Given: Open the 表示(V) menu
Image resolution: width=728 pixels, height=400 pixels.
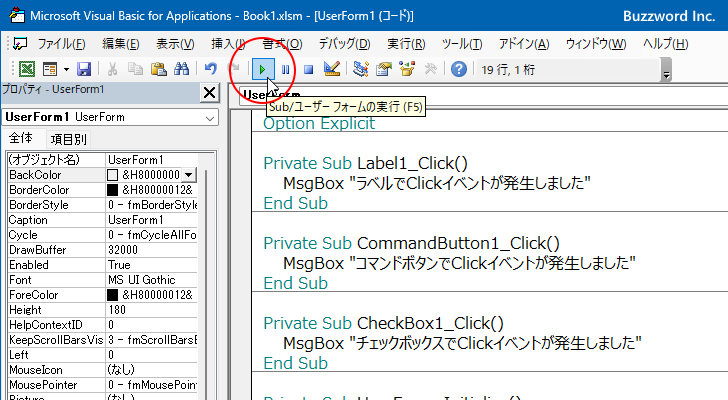Looking at the screenshot, I should pos(175,44).
